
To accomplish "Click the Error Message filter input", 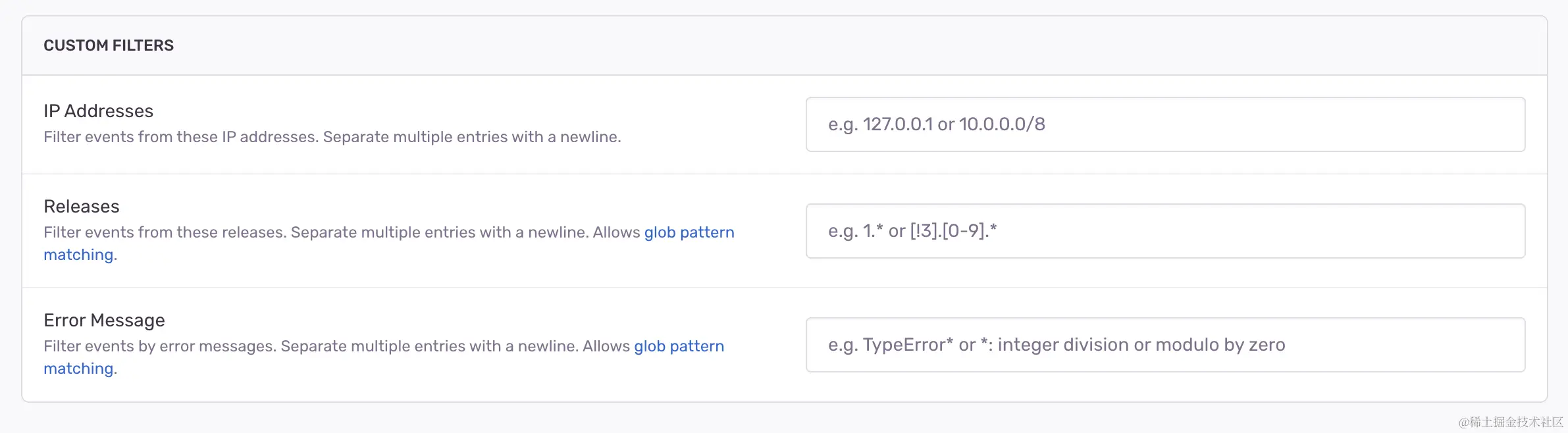I will pyautogui.click(x=1165, y=345).
